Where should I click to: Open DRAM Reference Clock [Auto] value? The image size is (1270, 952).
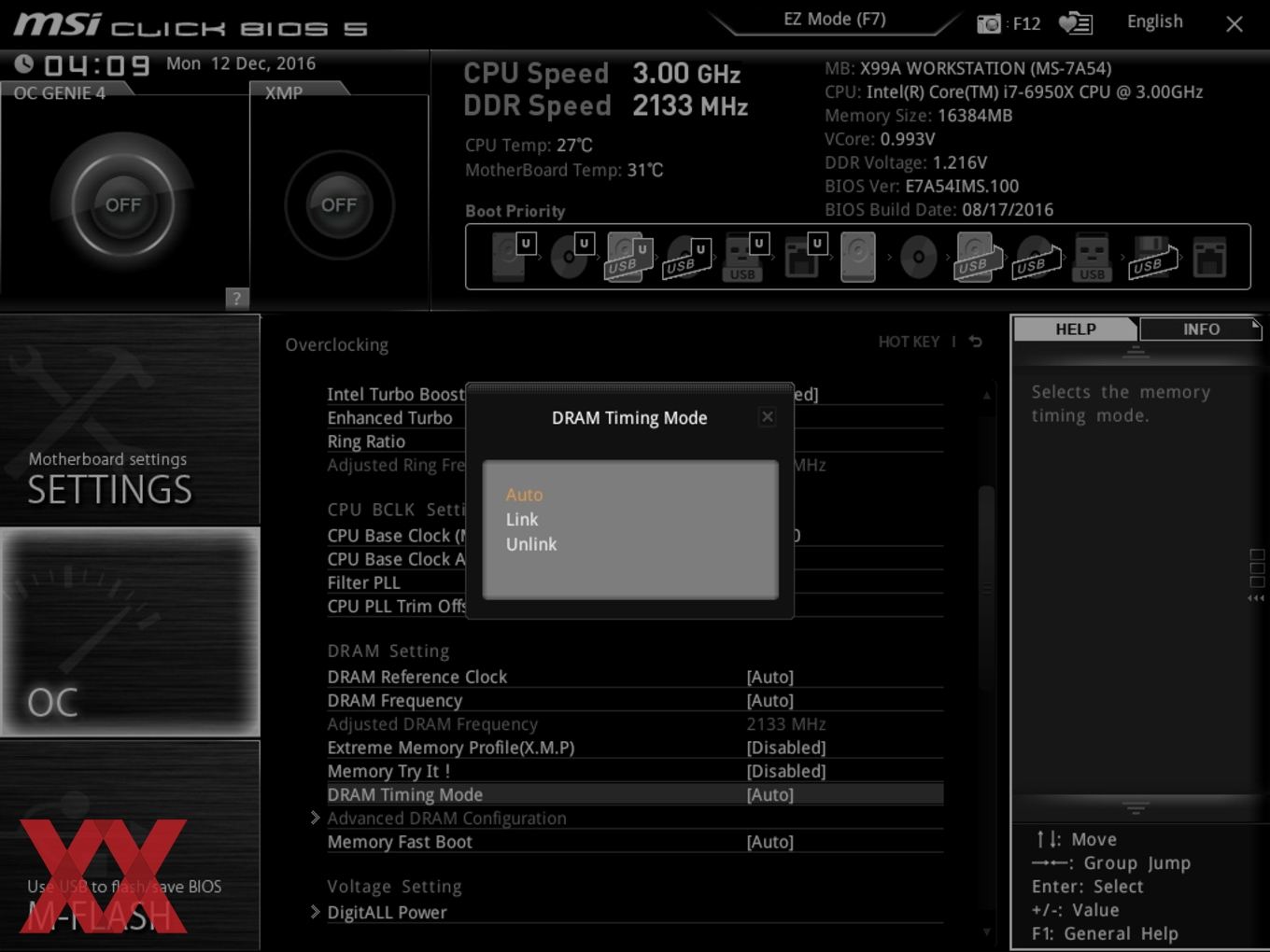[769, 677]
